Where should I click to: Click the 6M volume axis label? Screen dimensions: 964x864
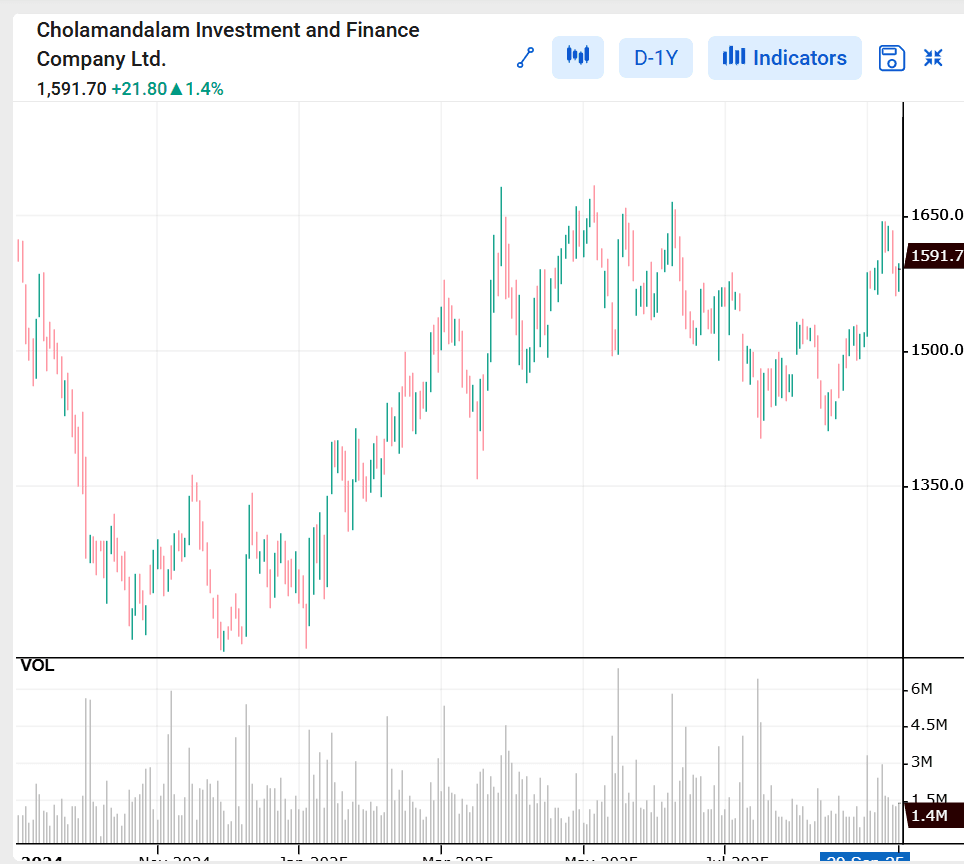pyautogui.click(x=921, y=689)
